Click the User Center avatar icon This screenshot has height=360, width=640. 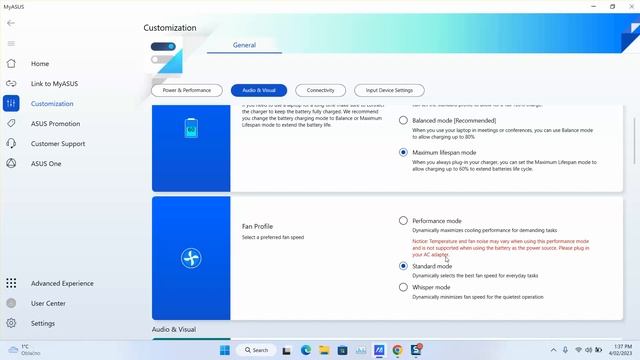click(11, 303)
